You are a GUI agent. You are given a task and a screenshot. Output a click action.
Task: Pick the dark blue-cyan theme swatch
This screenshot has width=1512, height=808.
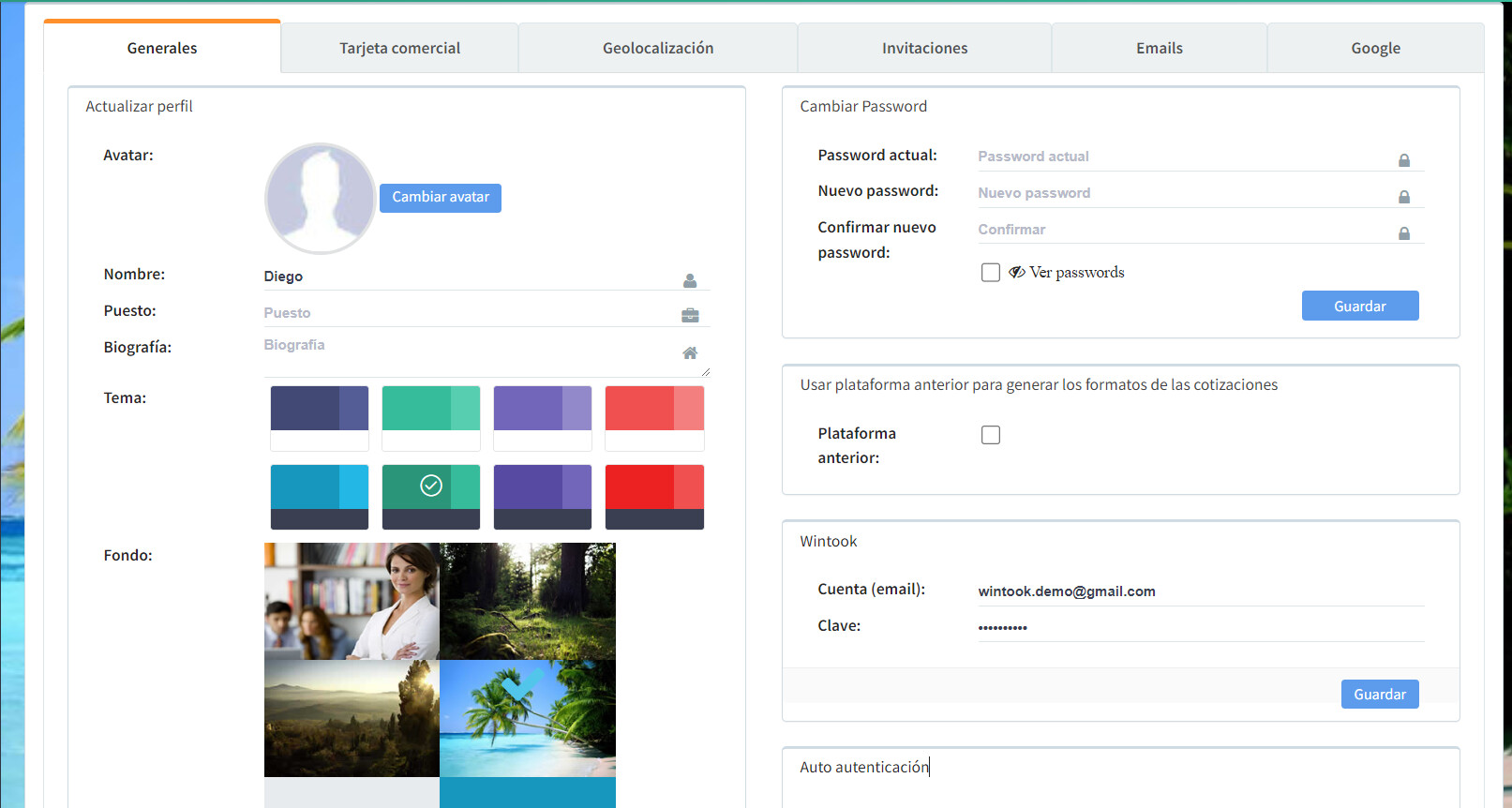(x=320, y=497)
